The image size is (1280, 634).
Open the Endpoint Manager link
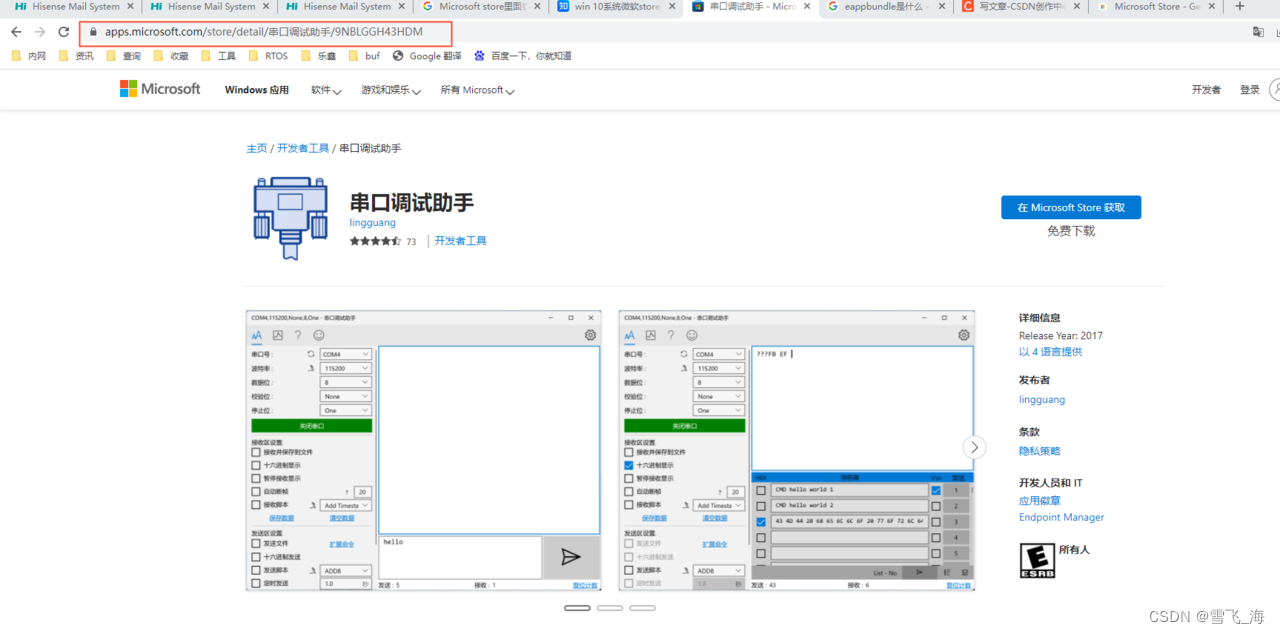pos(1062,517)
